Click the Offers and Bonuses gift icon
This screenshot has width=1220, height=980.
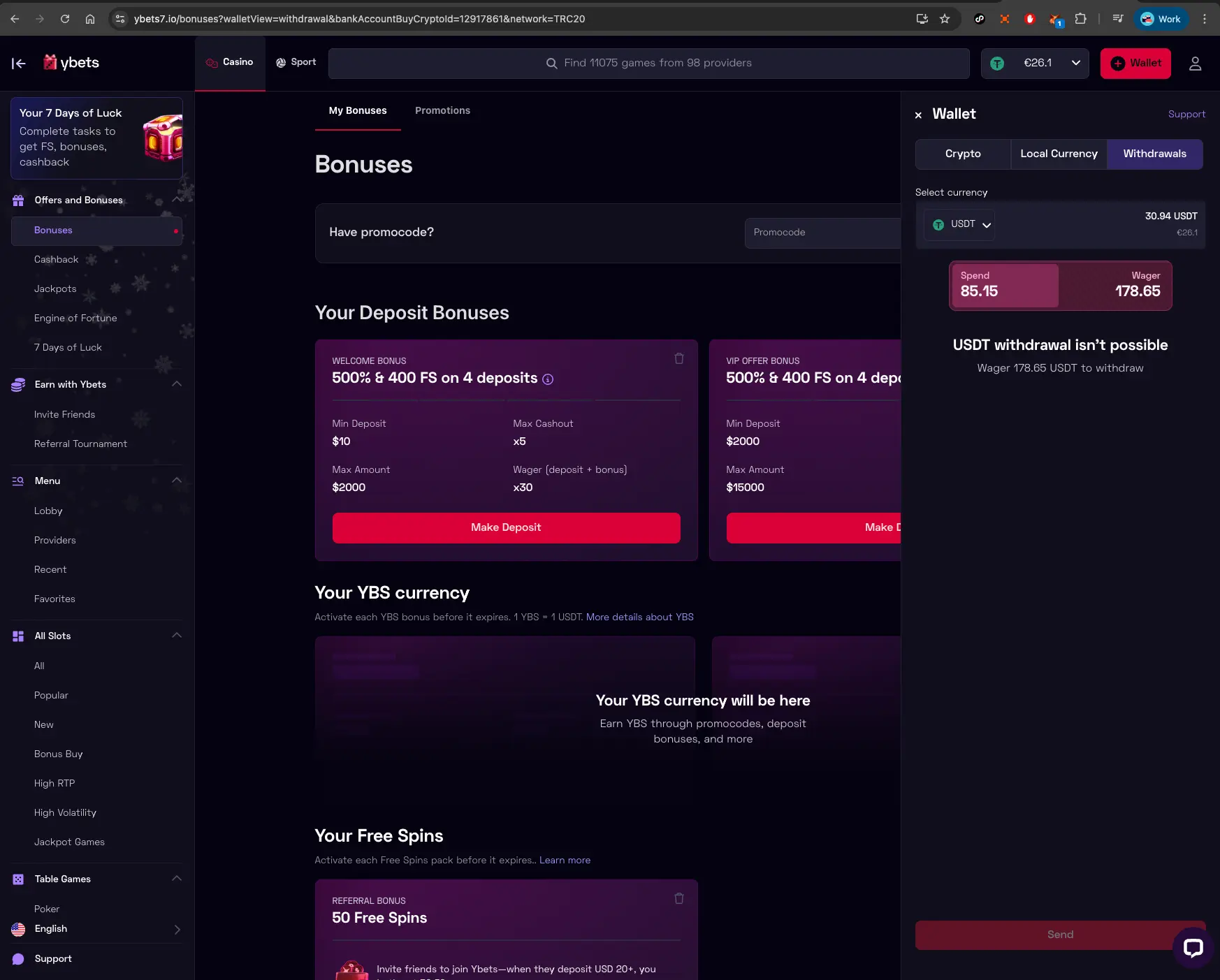point(18,200)
